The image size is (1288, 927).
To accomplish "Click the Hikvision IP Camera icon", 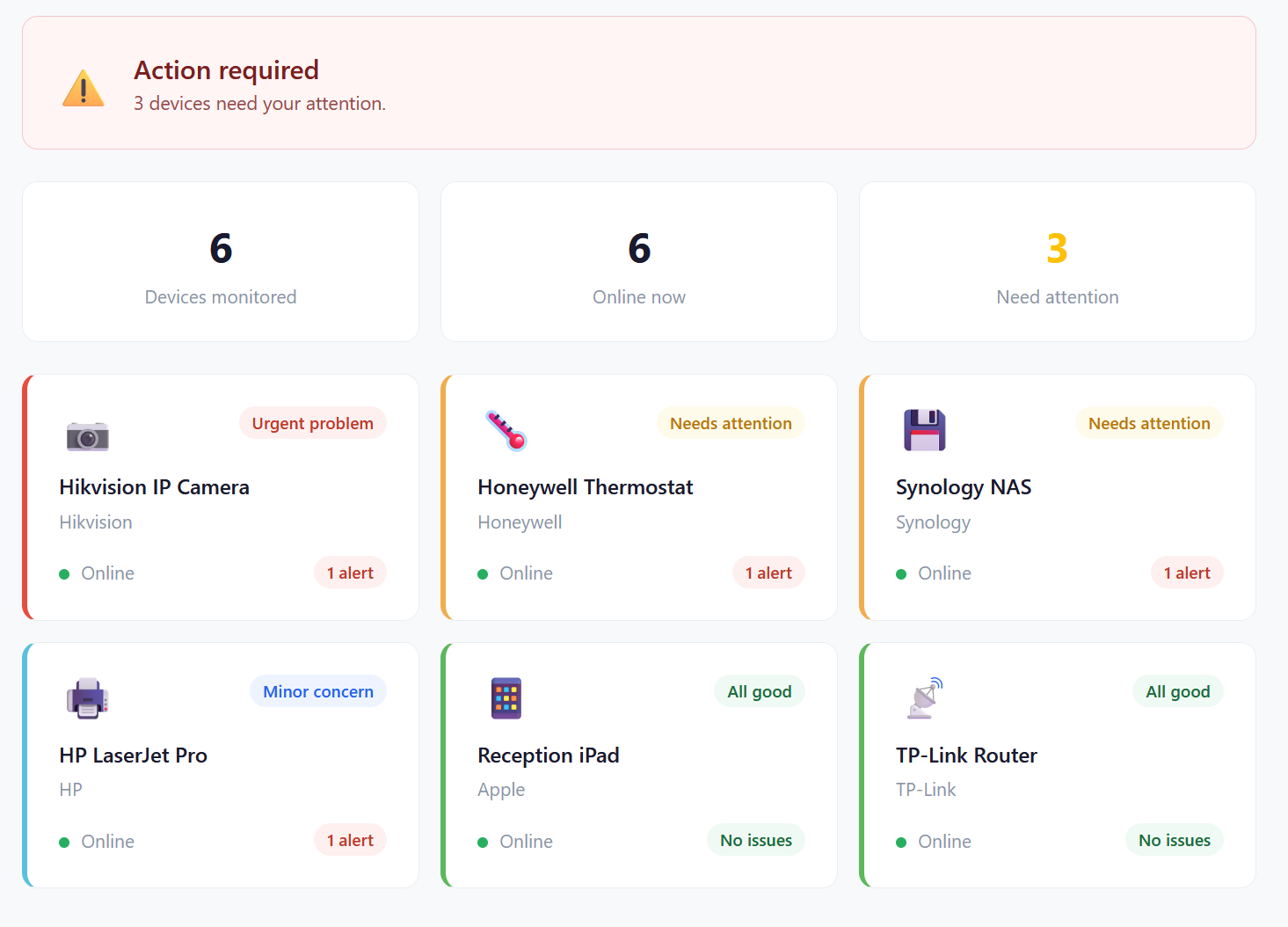I will (87, 434).
